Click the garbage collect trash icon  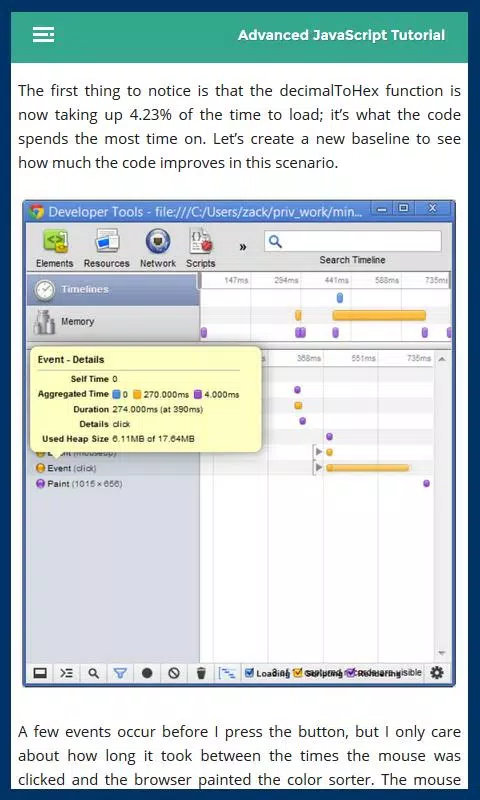point(201,673)
